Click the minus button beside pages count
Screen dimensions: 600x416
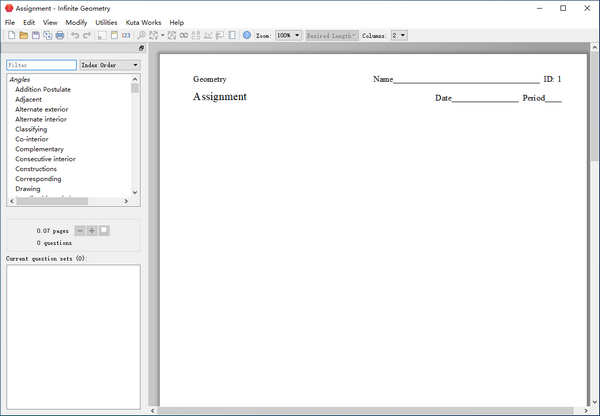coord(80,231)
